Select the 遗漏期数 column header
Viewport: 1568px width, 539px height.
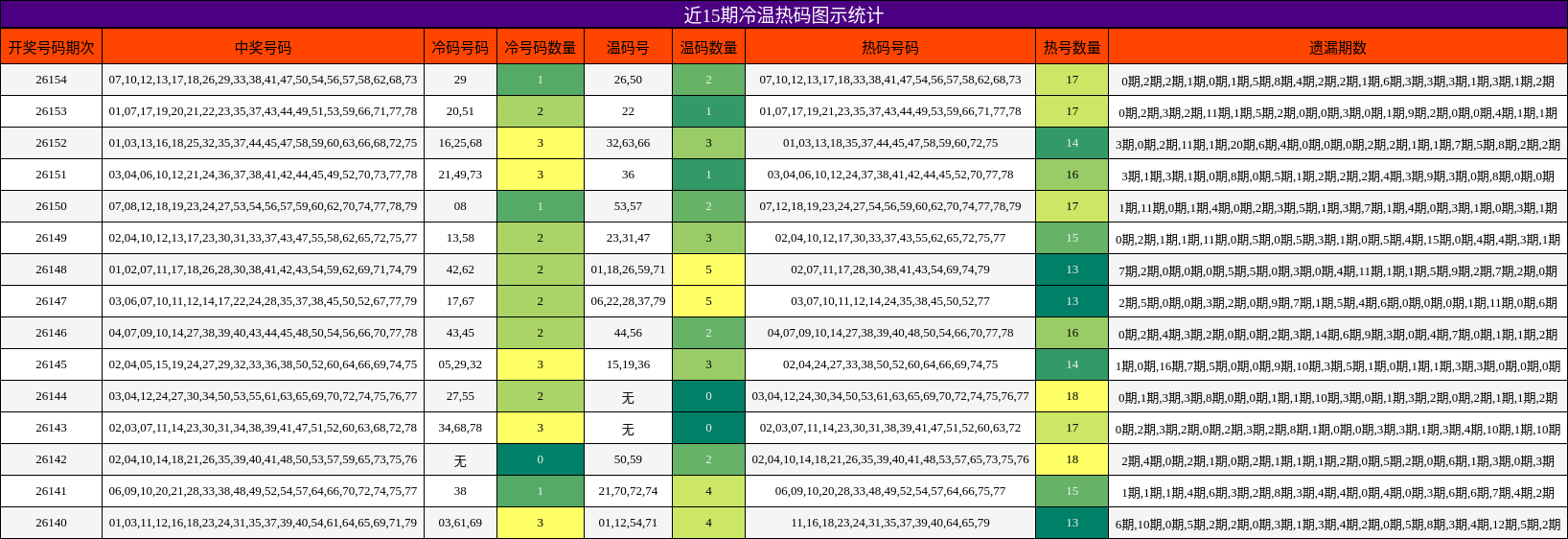(x=1338, y=47)
